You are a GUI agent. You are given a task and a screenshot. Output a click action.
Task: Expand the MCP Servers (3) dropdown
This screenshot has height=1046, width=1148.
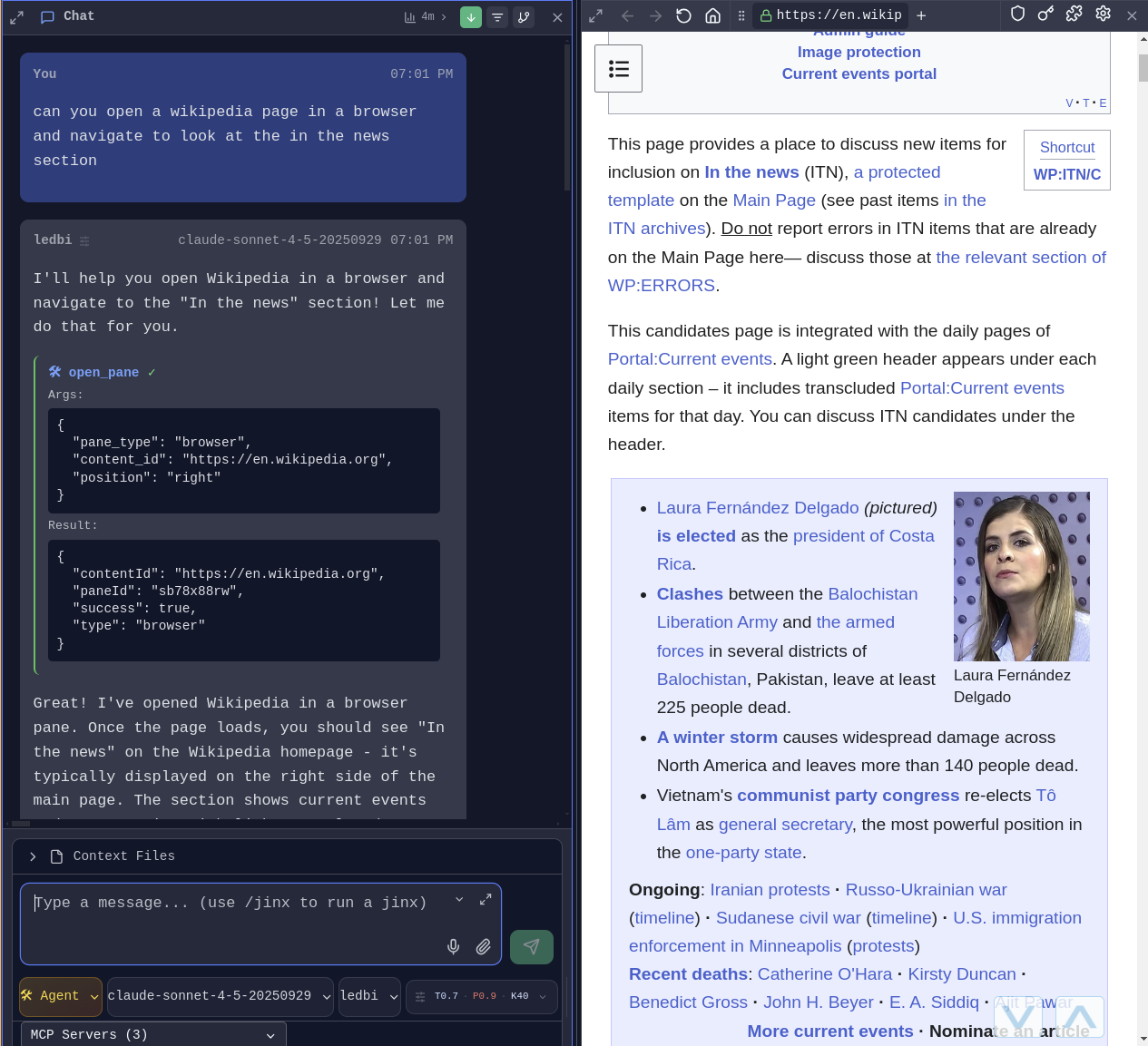pos(154,1034)
